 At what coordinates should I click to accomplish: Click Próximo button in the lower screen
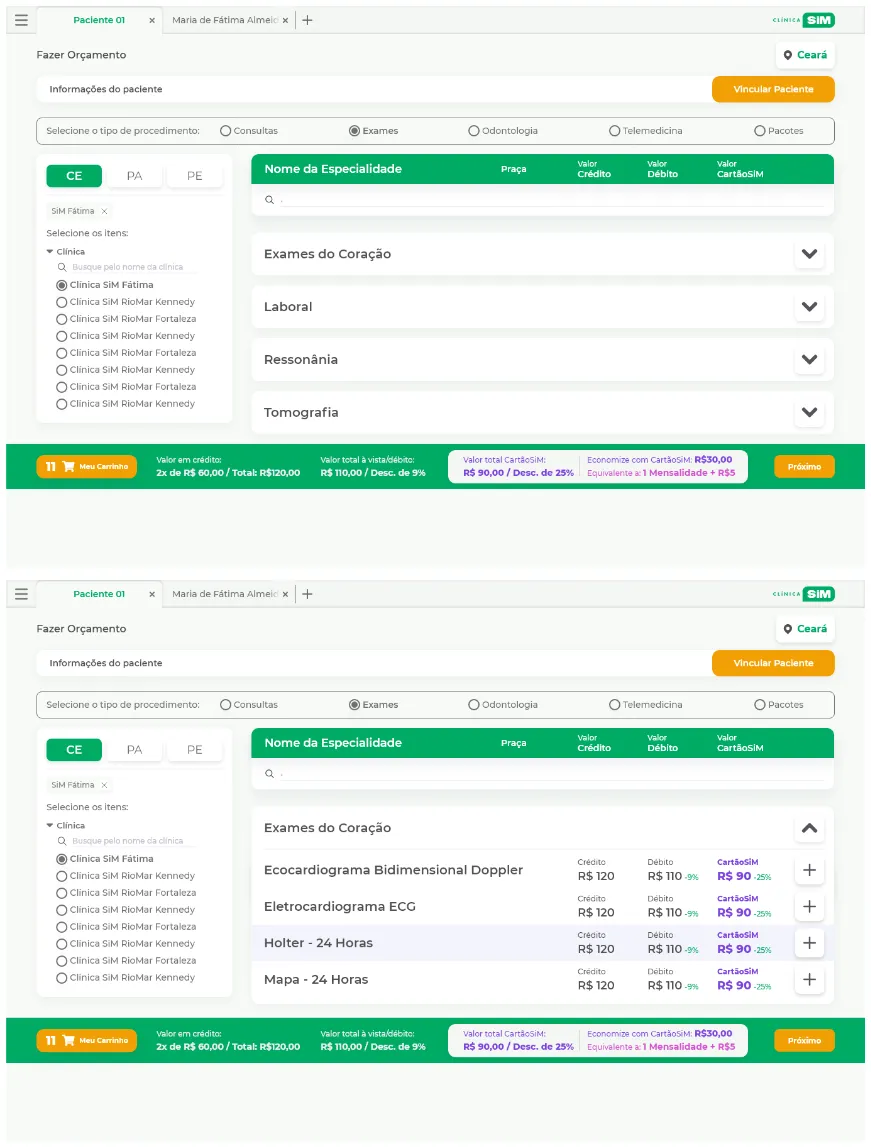[803, 1040]
